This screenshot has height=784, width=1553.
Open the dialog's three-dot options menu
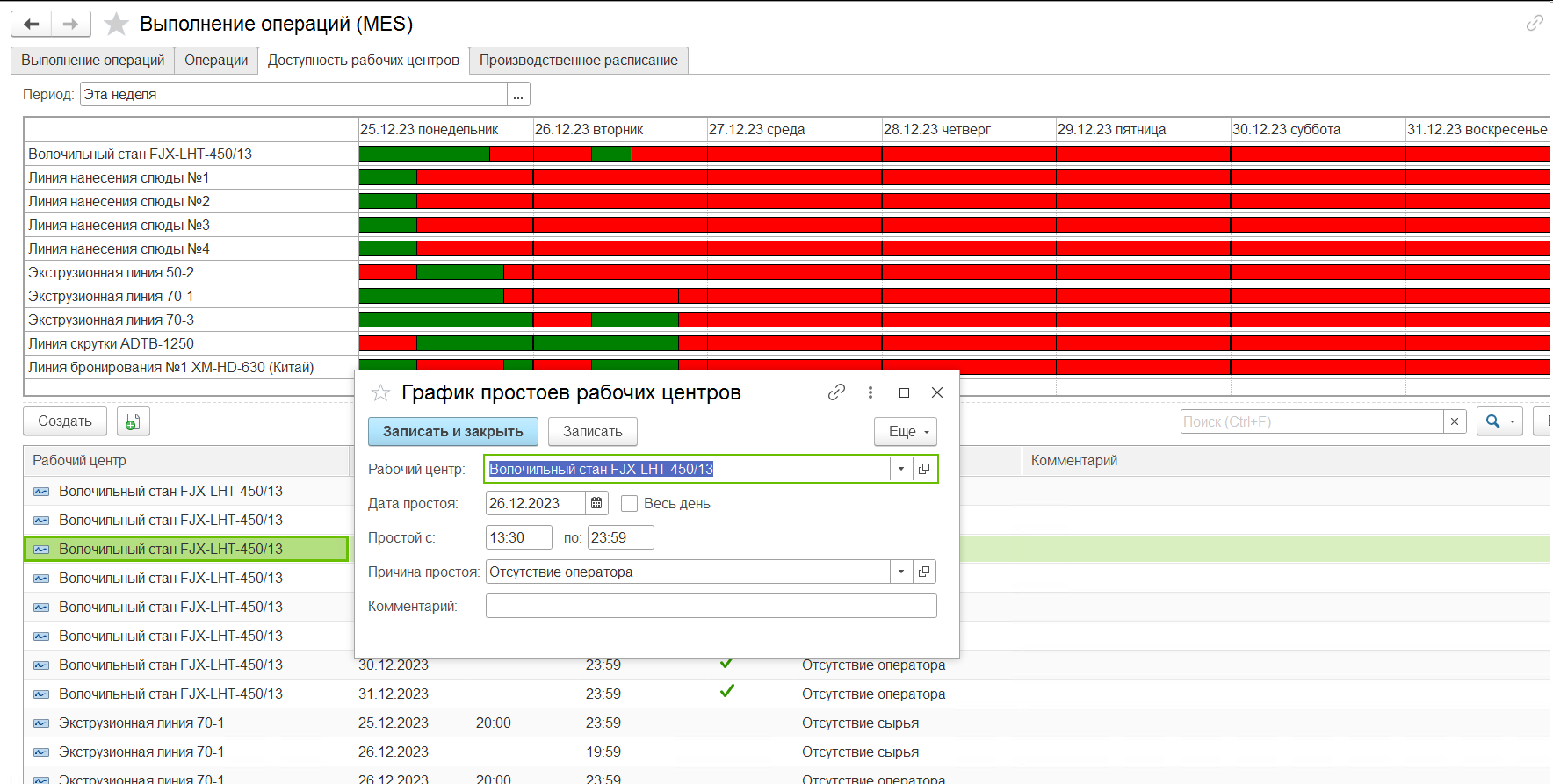coord(870,392)
